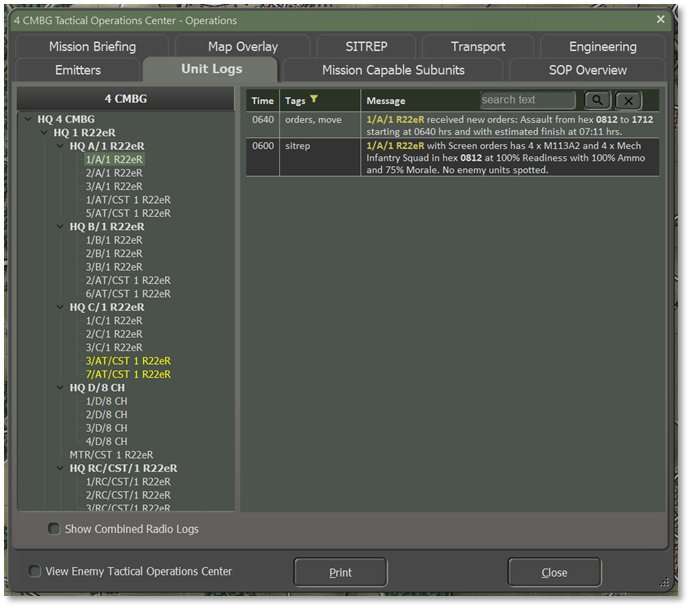Image resolution: width=690 pixels, height=608 pixels.
Task: Collapse the HQ A/1 R22eR branch
Action: 60,146
